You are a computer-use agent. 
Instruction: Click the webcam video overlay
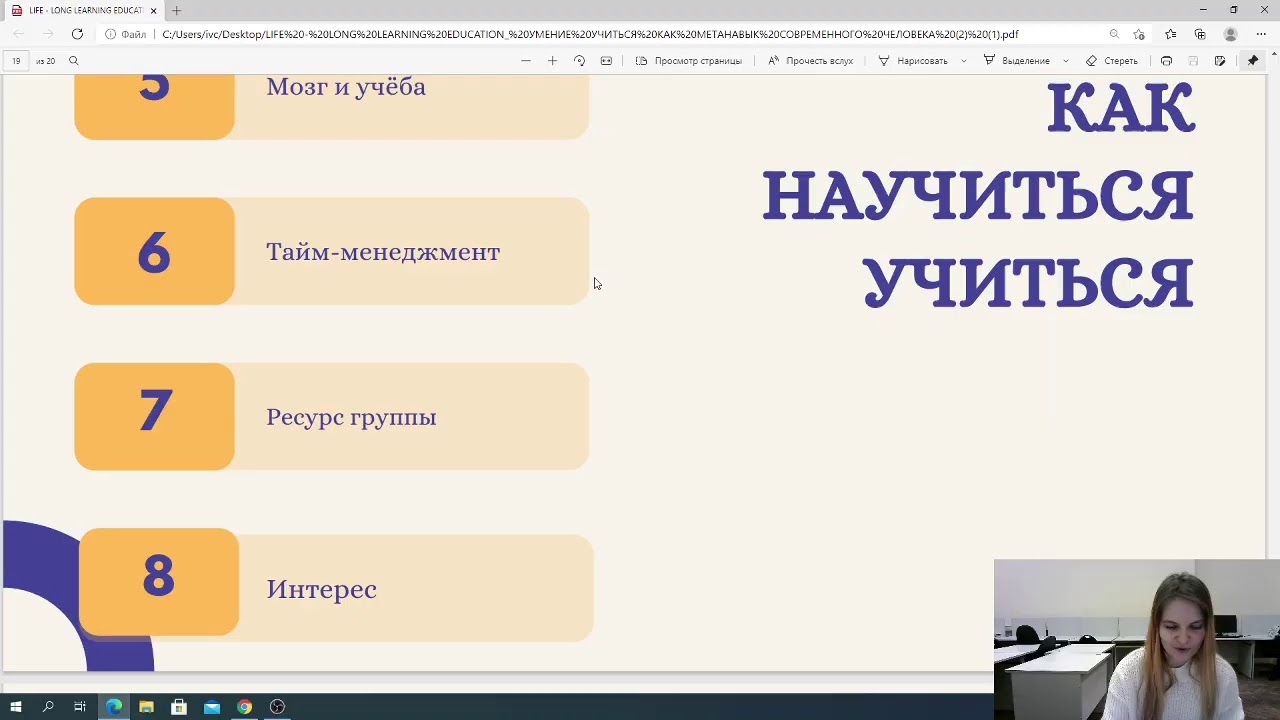point(1137,639)
